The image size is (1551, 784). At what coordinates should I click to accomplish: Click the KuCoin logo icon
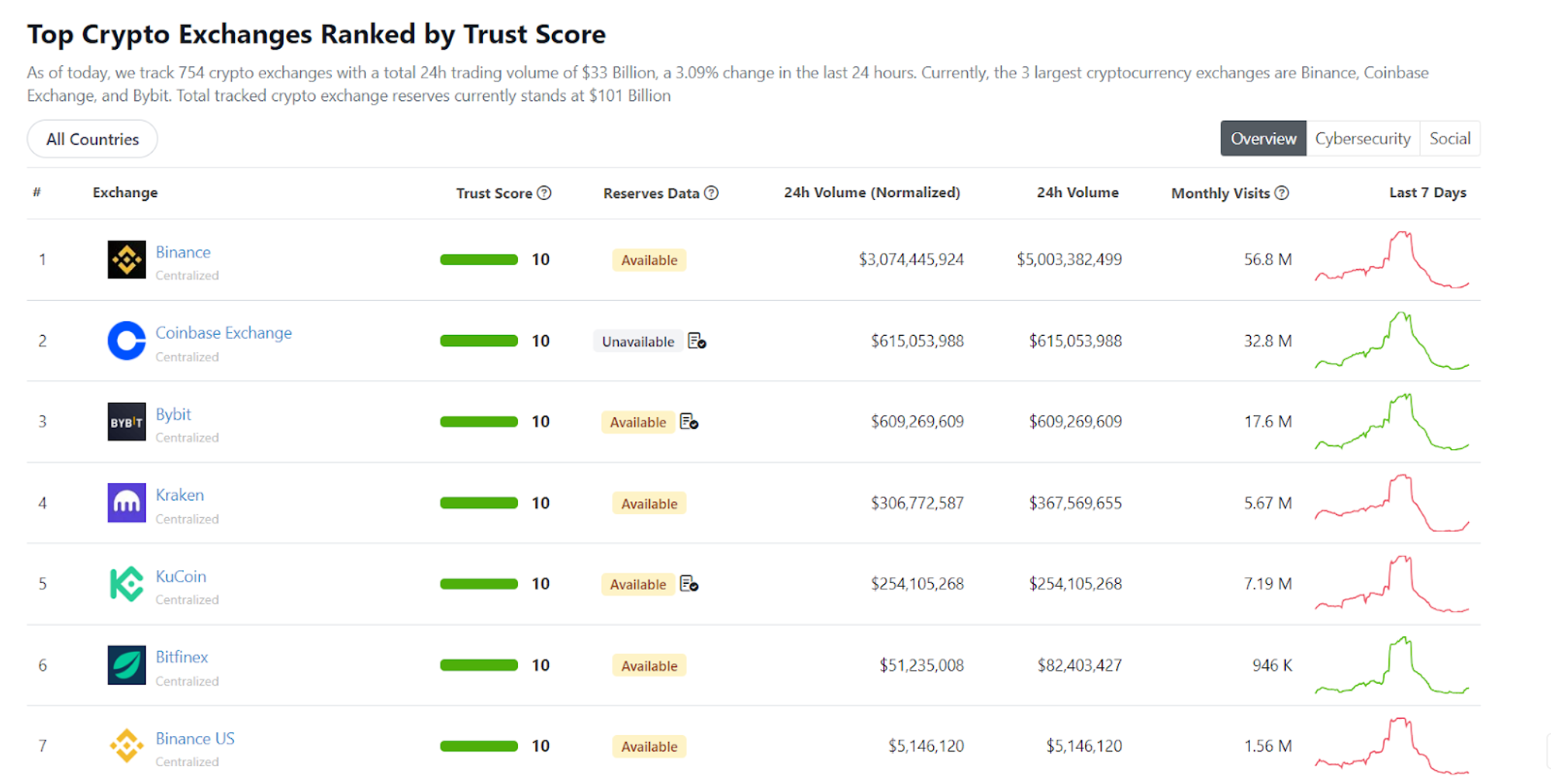[x=126, y=584]
